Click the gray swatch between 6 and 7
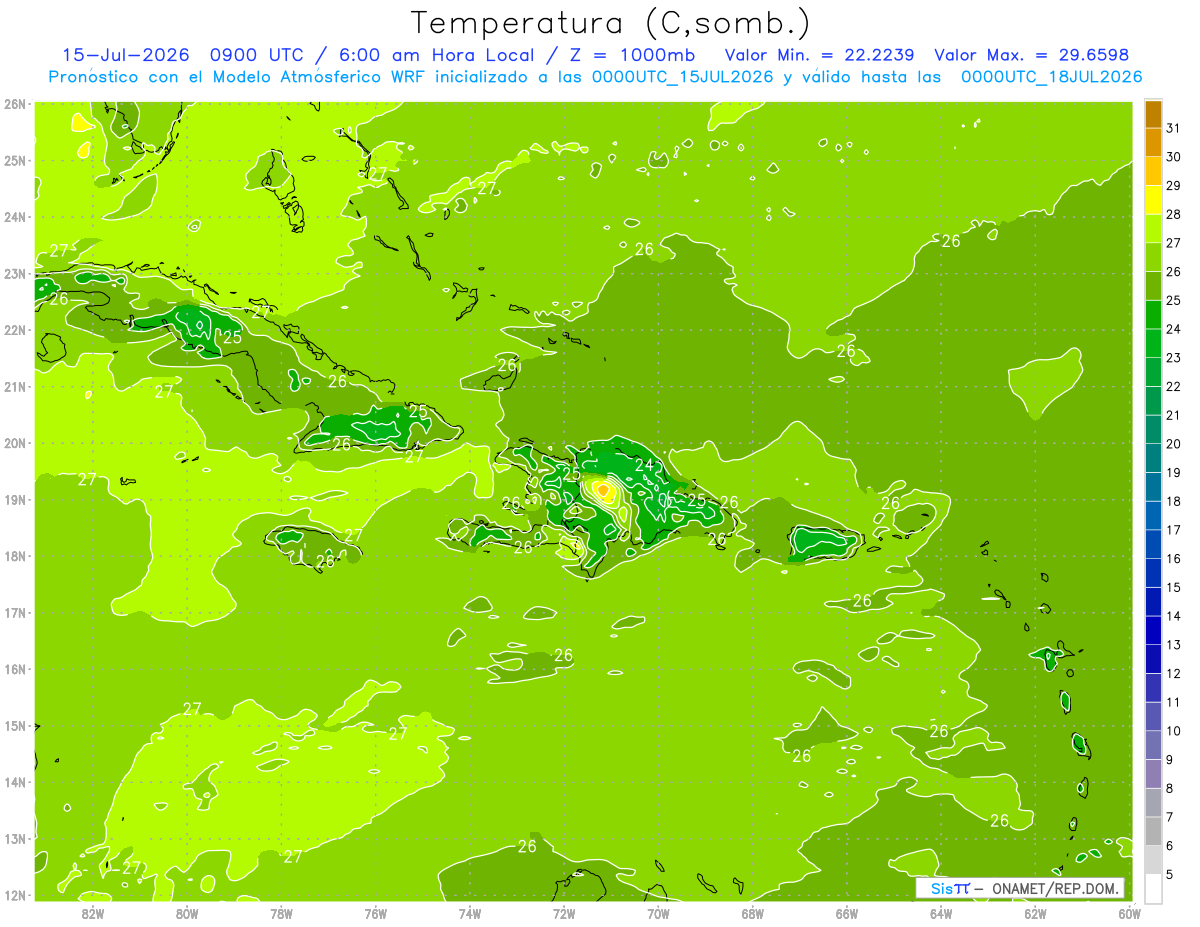This screenshot has width=1200, height=927. [1153, 830]
